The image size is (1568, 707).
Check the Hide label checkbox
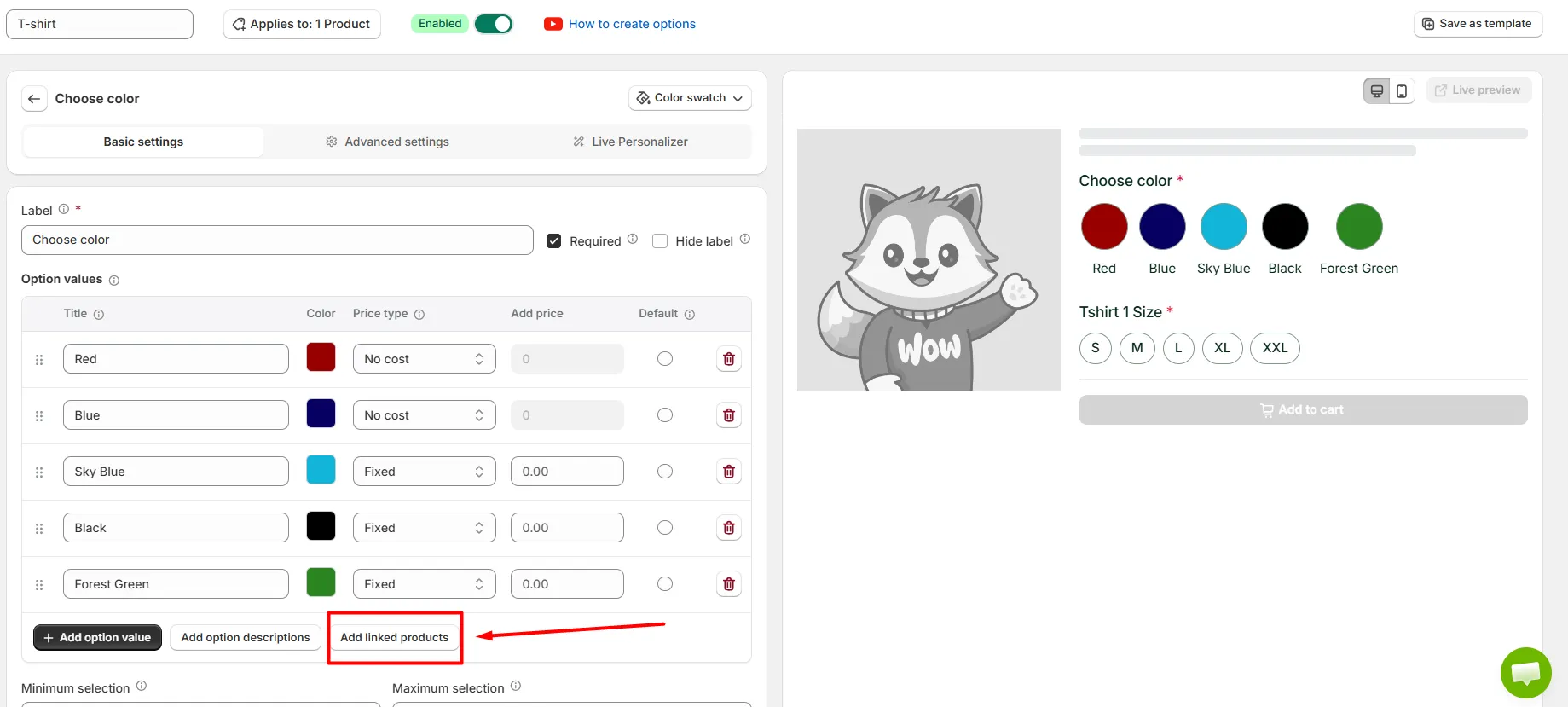tap(660, 241)
